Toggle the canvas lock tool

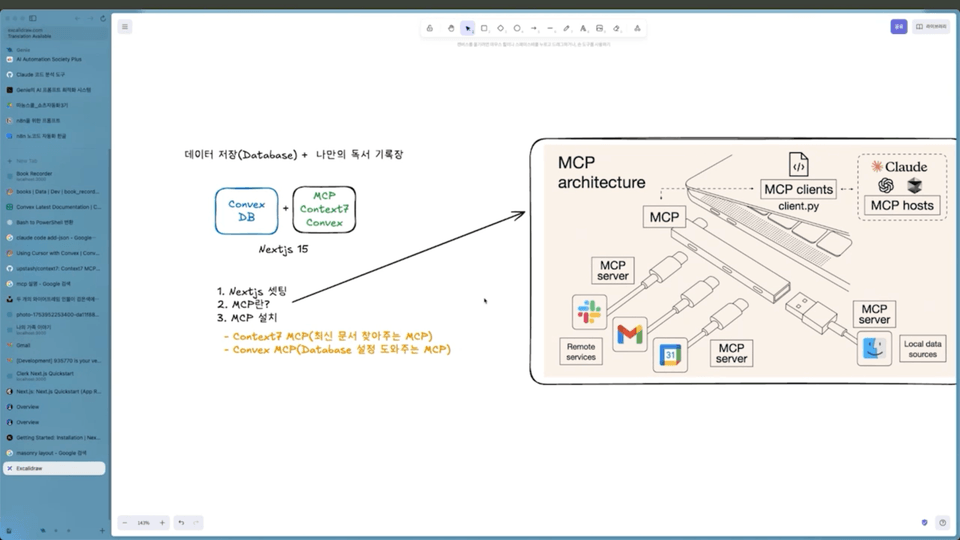coord(430,28)
